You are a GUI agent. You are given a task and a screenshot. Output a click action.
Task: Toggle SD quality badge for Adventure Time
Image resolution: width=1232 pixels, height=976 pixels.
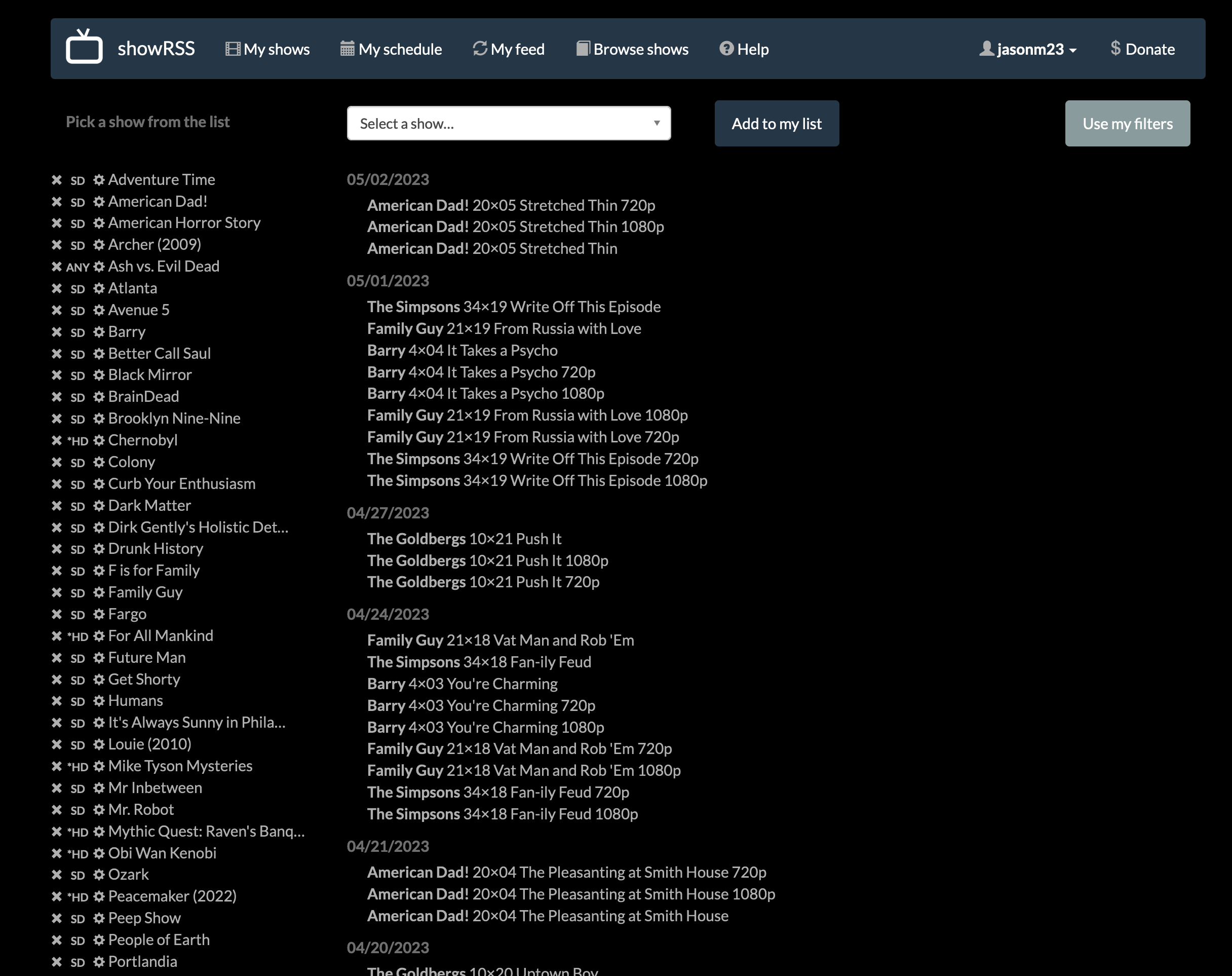78,180
